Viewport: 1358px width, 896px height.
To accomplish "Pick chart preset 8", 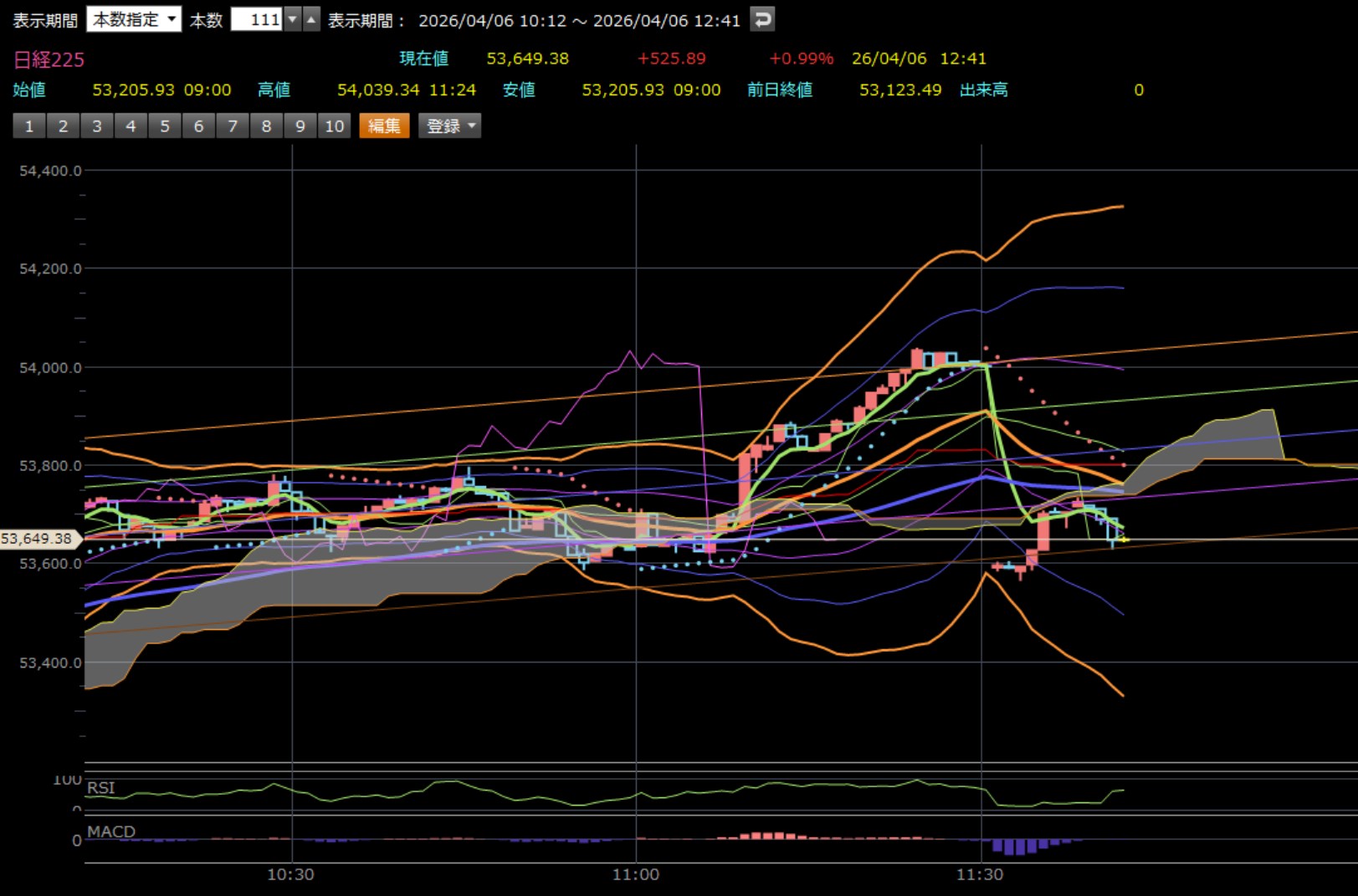I will 266,125.
